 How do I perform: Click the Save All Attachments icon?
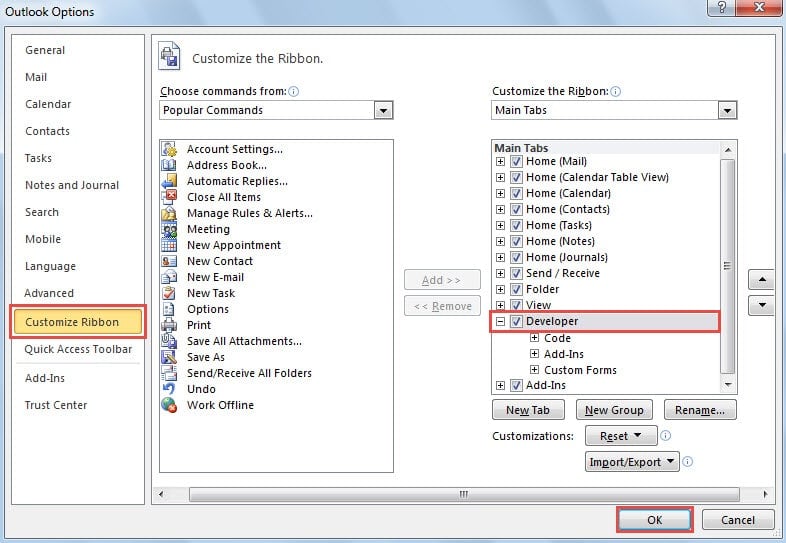click(x=169, y=341)
